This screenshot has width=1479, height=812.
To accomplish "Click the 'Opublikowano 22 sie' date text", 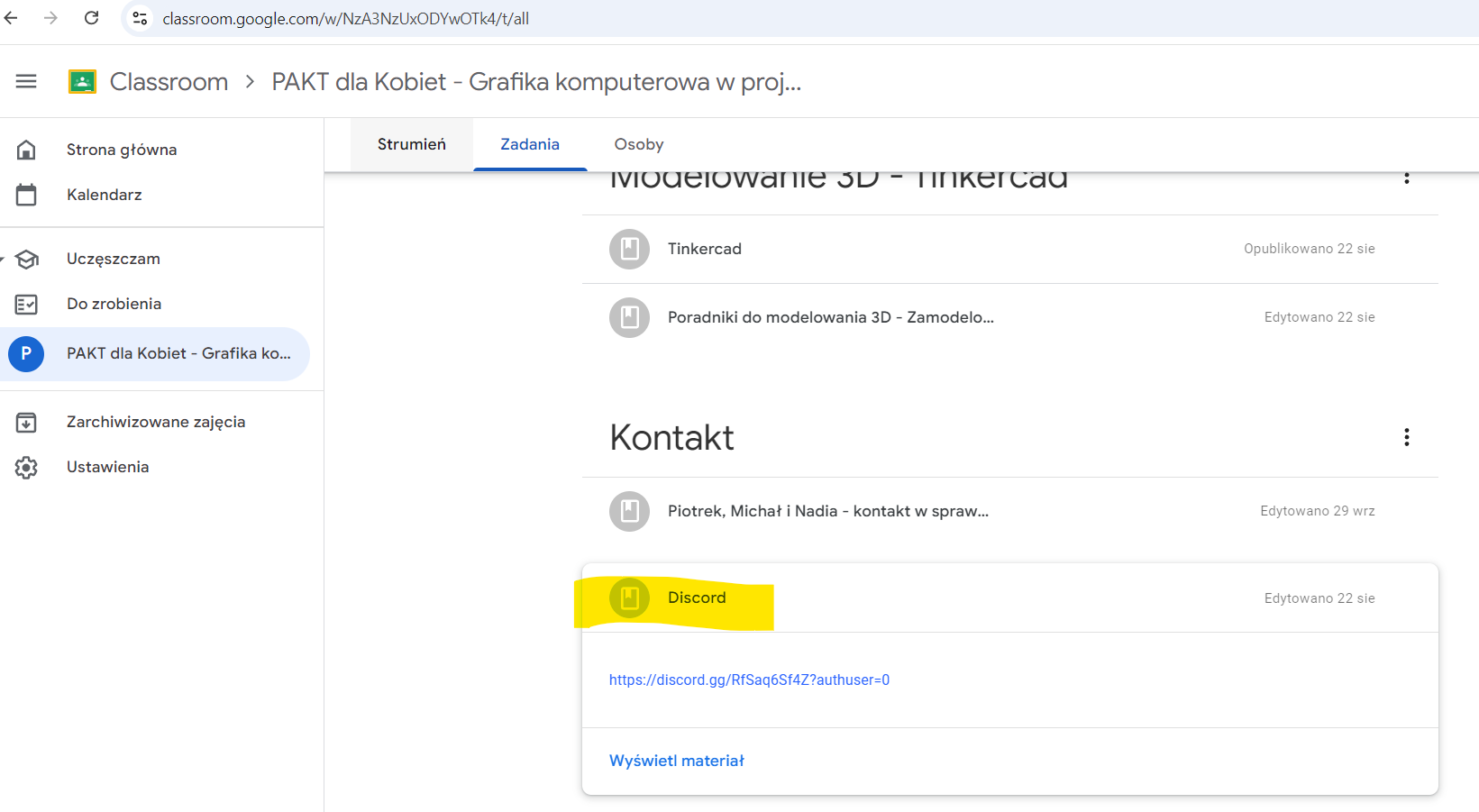I will (1310, 249).
